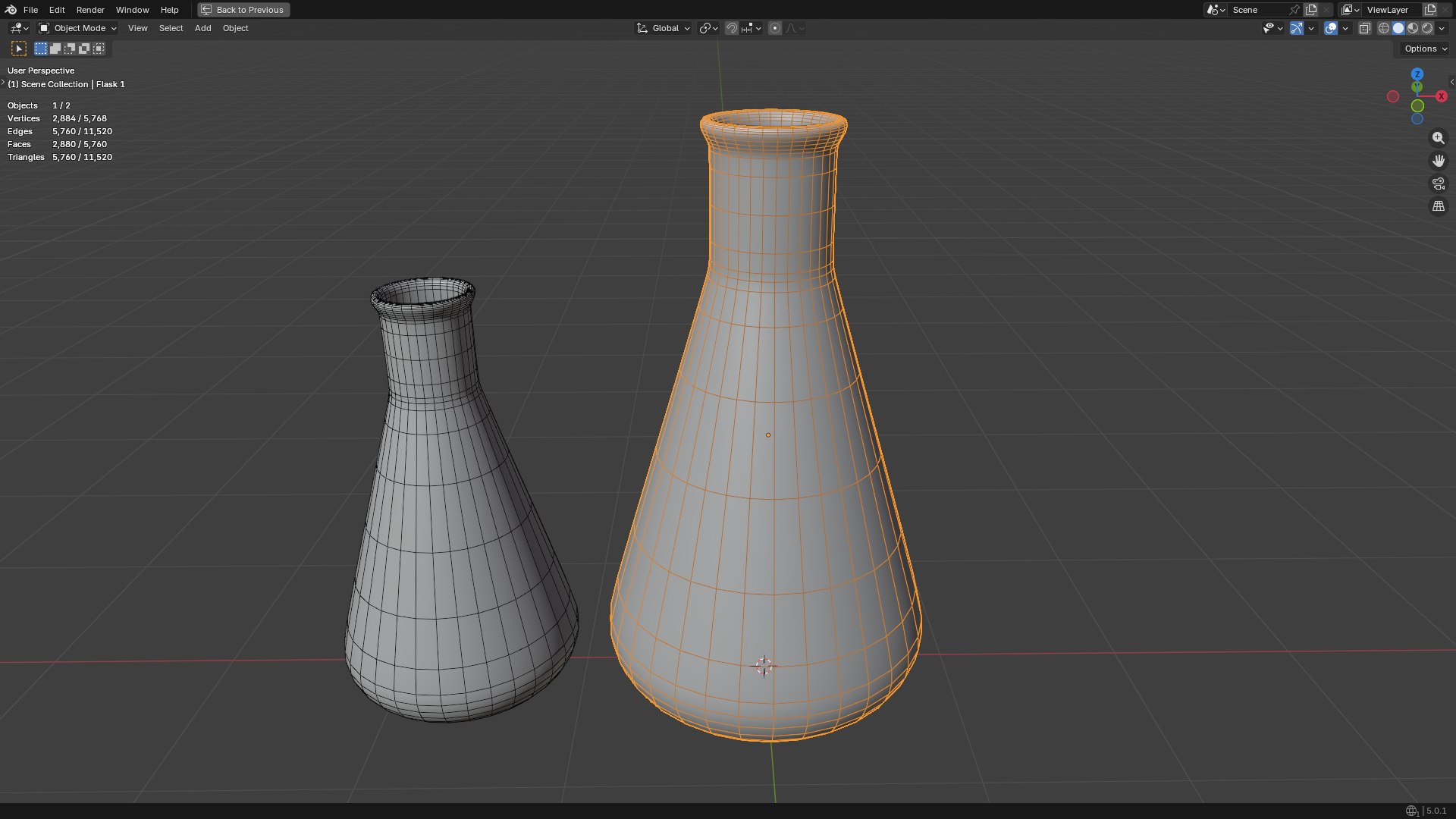Open the Help menu

[169, 10]
